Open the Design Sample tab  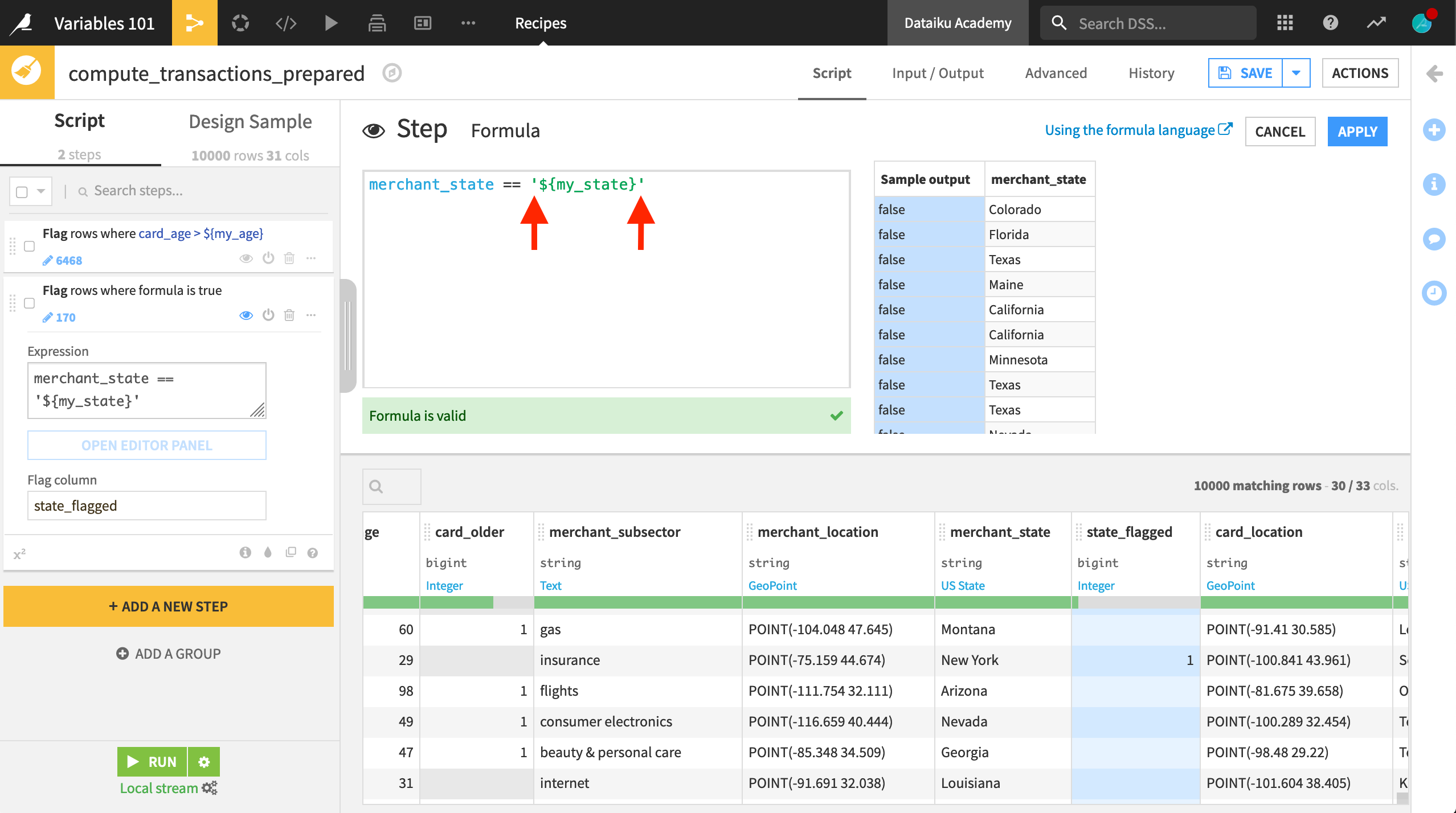click(251, 121)
